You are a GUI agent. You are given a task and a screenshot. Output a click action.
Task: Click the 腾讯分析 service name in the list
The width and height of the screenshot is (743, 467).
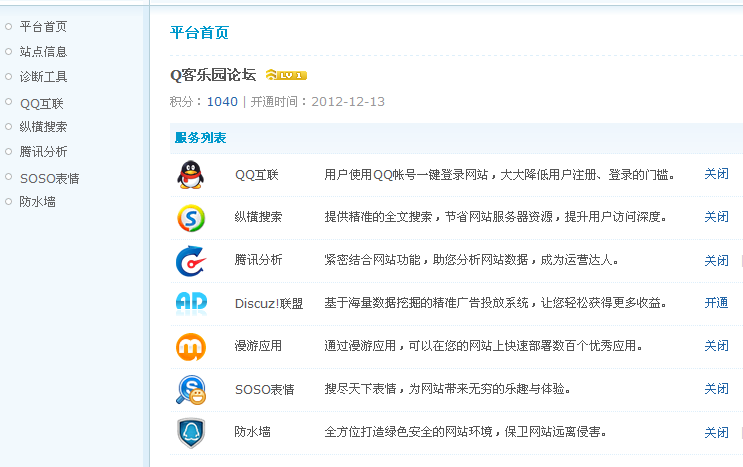pyautogui.click(x=258, y=260)
